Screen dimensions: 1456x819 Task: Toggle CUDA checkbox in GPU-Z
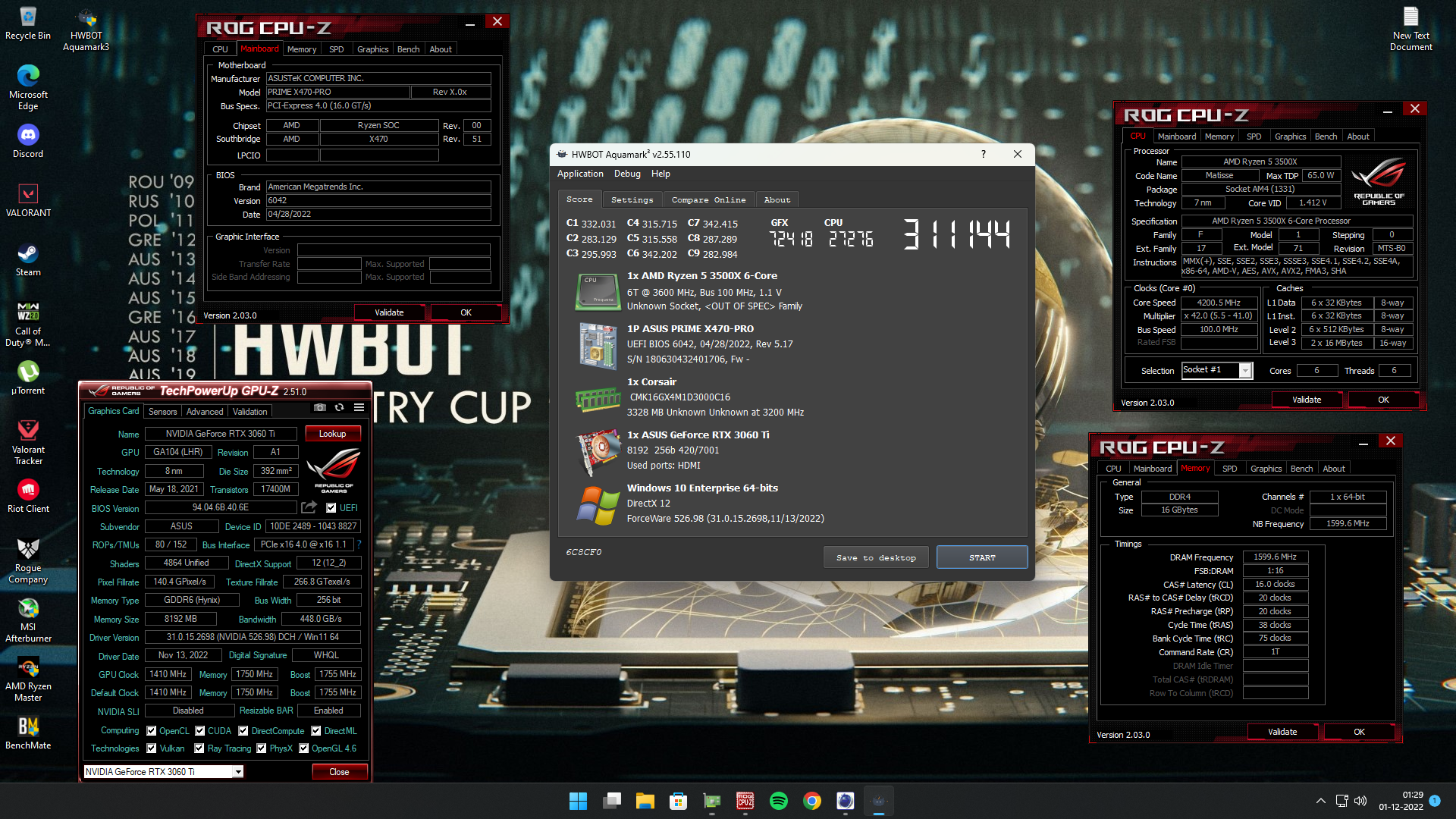(x=200, y=731)
